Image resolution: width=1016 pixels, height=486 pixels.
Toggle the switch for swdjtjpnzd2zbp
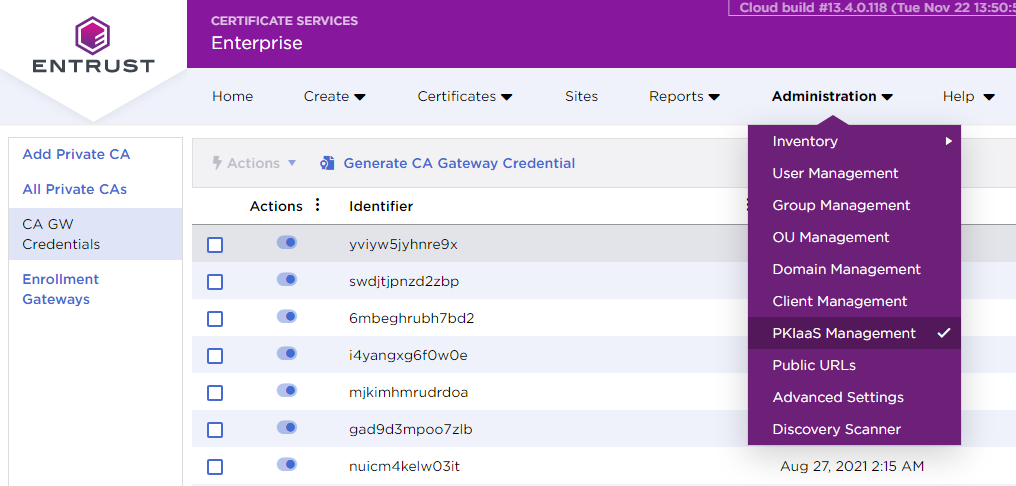(x=287, y=280)
